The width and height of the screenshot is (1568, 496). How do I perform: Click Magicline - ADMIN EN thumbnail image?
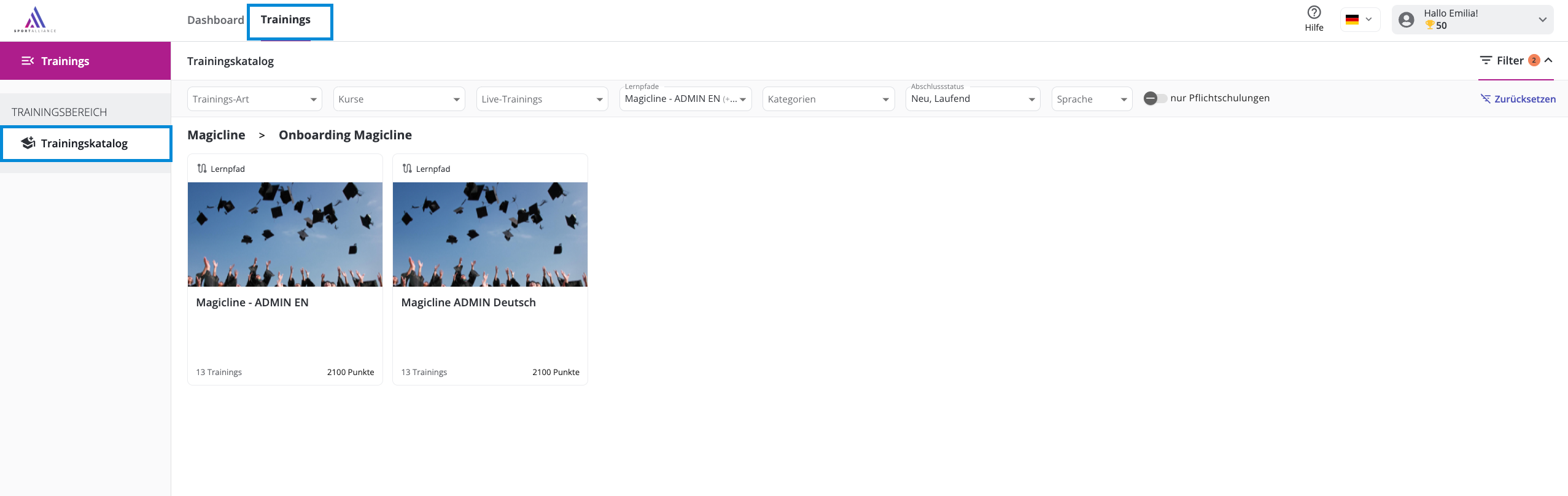pyautogui.click(x=285, y=234)
